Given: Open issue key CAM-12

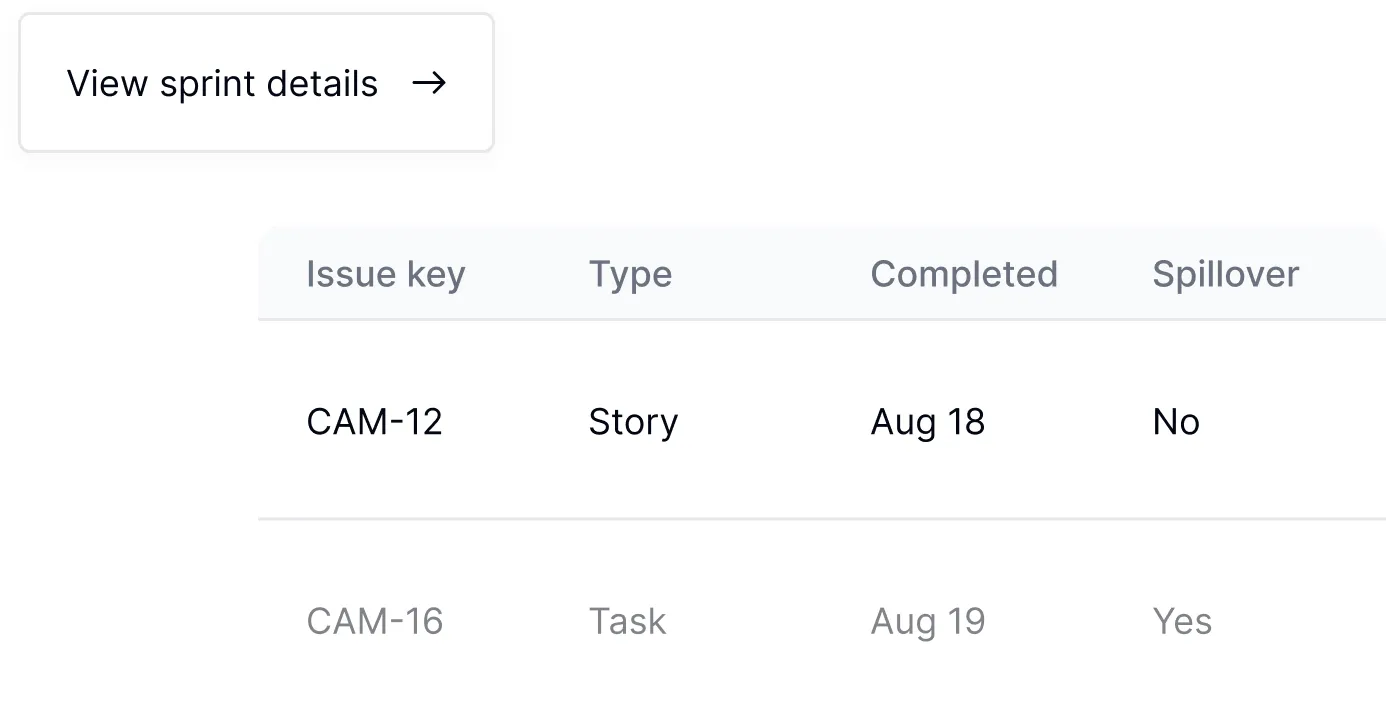Looking at the screenshot, I should pos(374,422).
